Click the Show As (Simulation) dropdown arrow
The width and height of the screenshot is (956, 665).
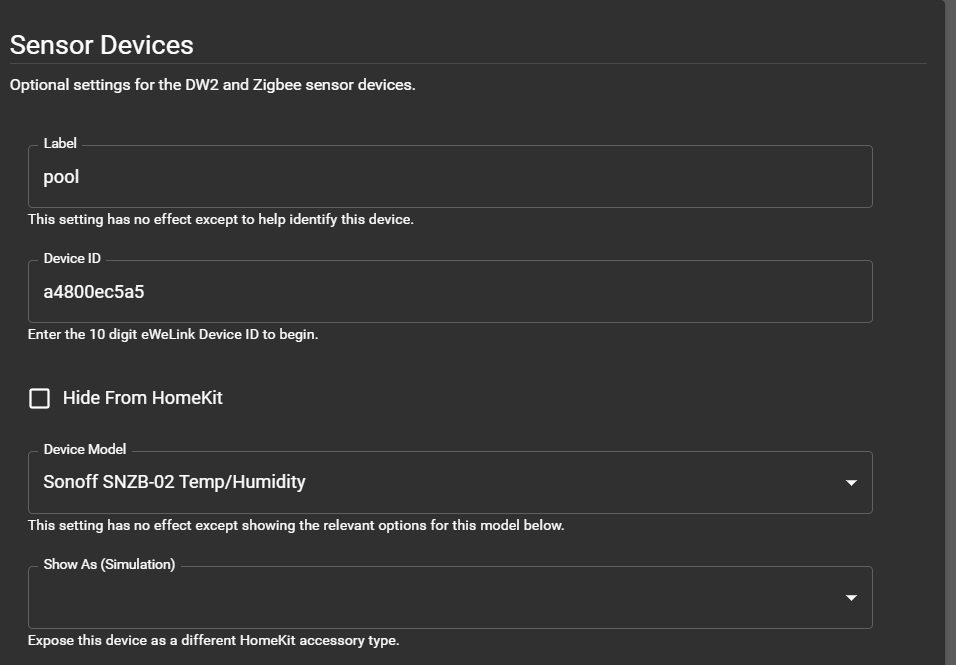pos(851,598)
